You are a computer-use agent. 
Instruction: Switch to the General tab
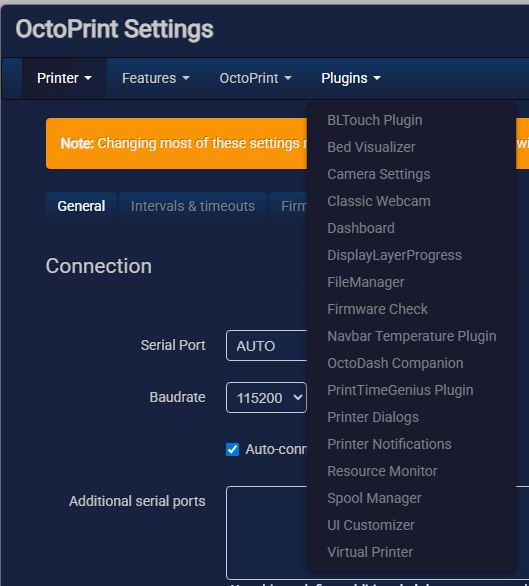81,206
